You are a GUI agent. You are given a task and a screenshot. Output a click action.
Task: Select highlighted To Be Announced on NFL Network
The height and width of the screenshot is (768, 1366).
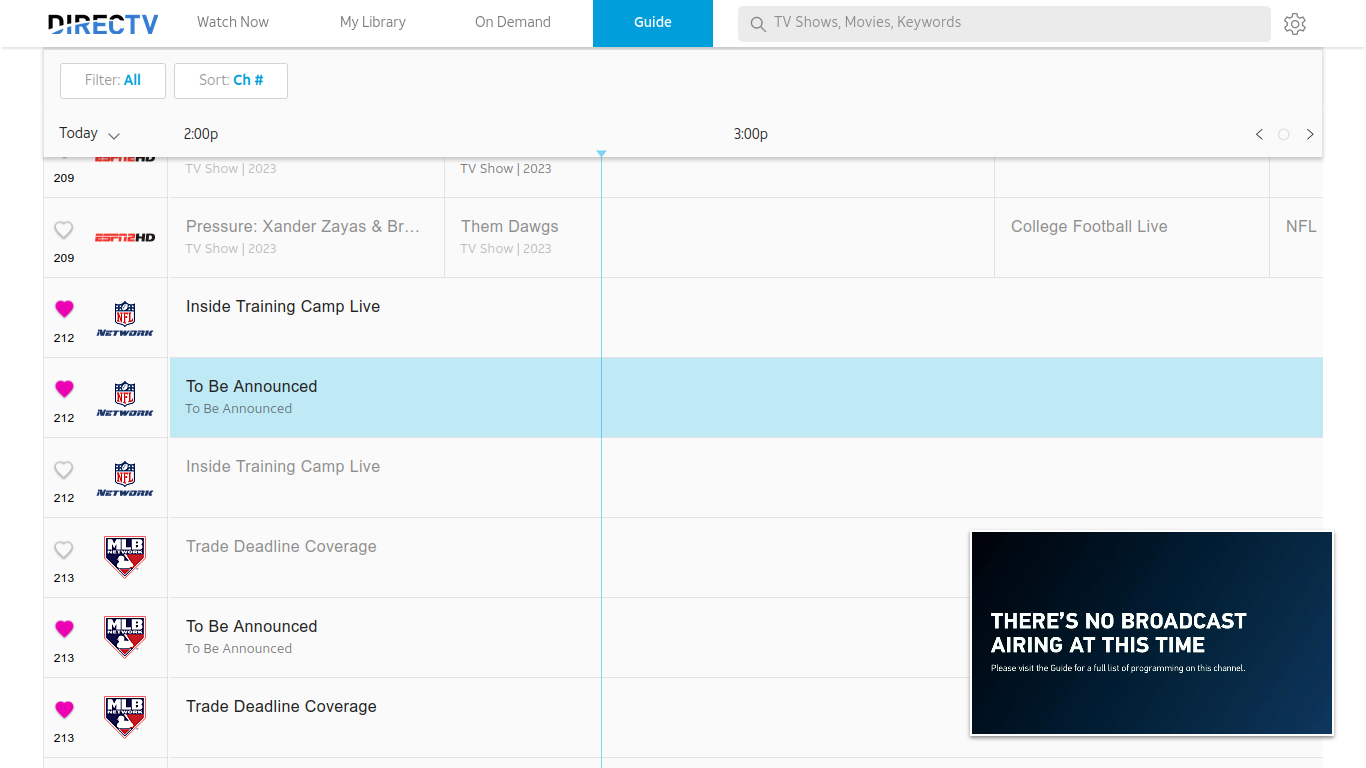(x=746, y=397)
